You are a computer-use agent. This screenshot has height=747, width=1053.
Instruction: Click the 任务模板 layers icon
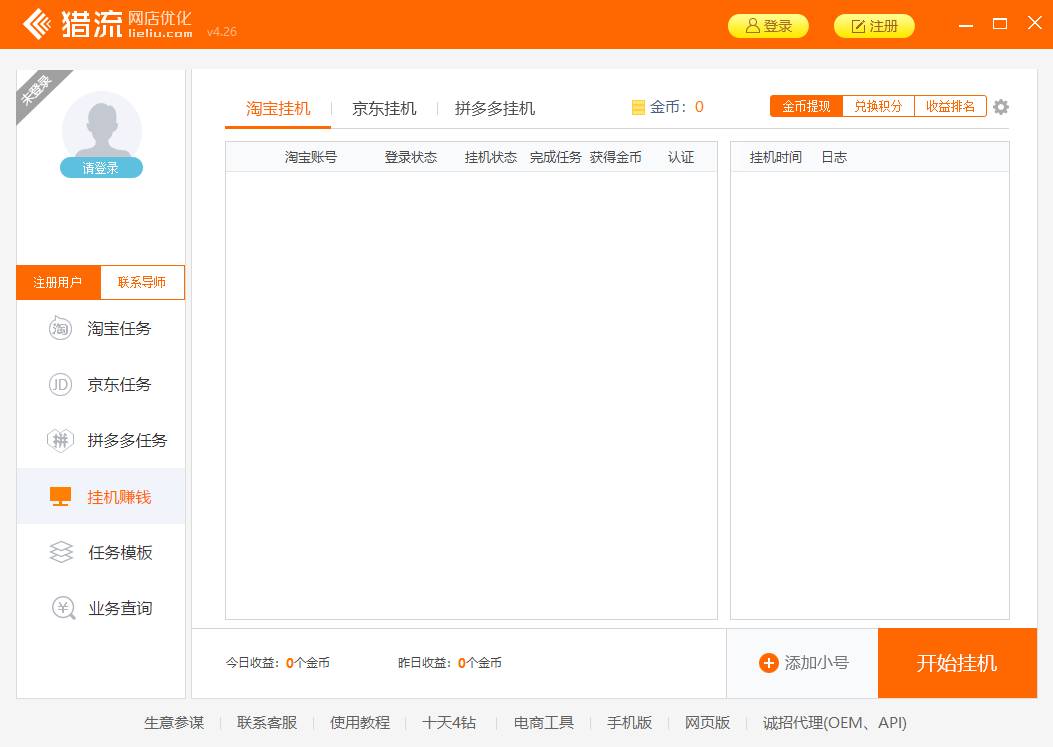(61, 552)
